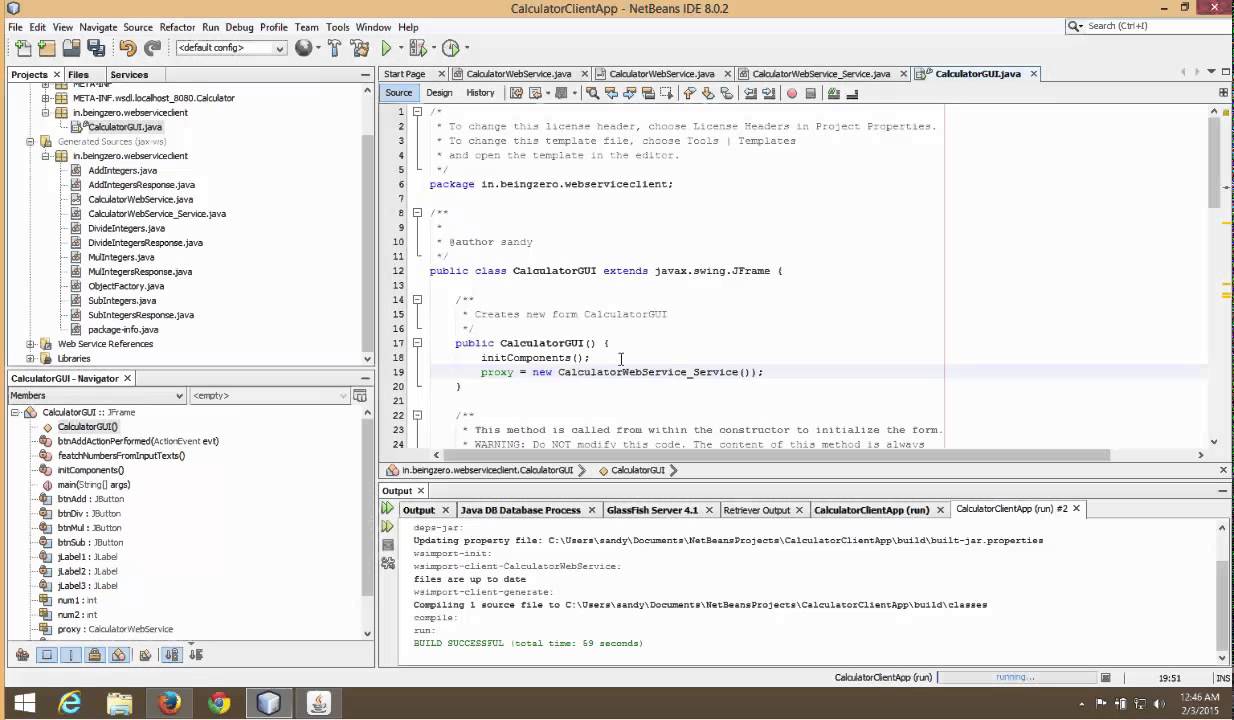Switch to GlassFish Server 4.1 output tab

(652, 510)
